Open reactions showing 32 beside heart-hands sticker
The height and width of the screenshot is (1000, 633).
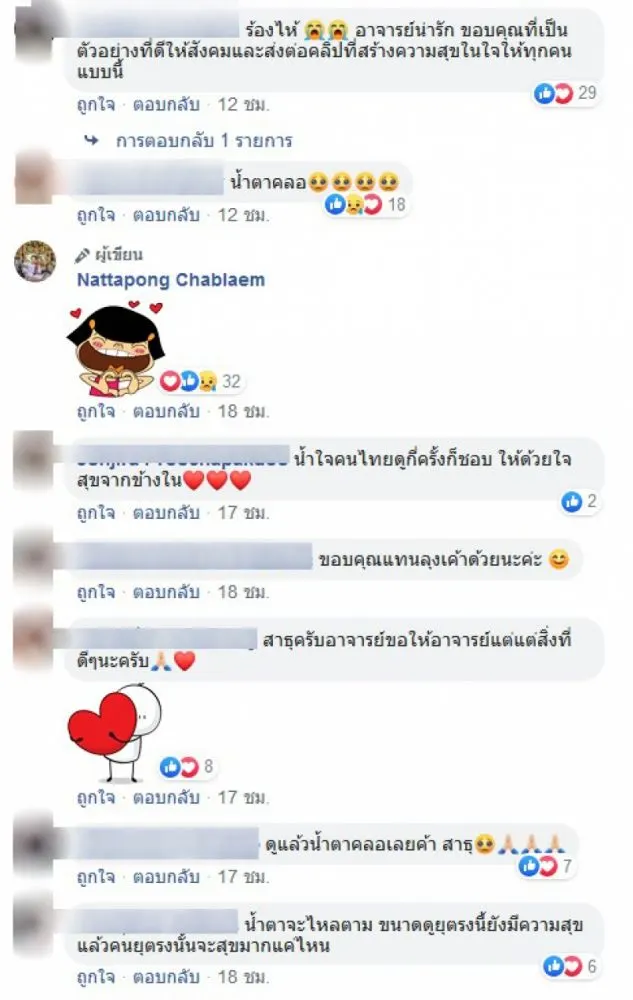click(x=200, y=381)
